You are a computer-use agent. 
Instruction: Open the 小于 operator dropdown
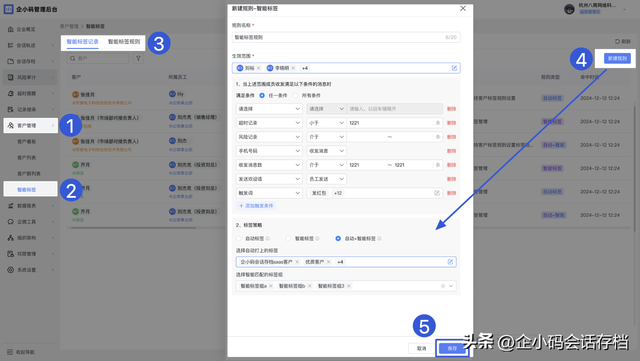click(326, 123)
